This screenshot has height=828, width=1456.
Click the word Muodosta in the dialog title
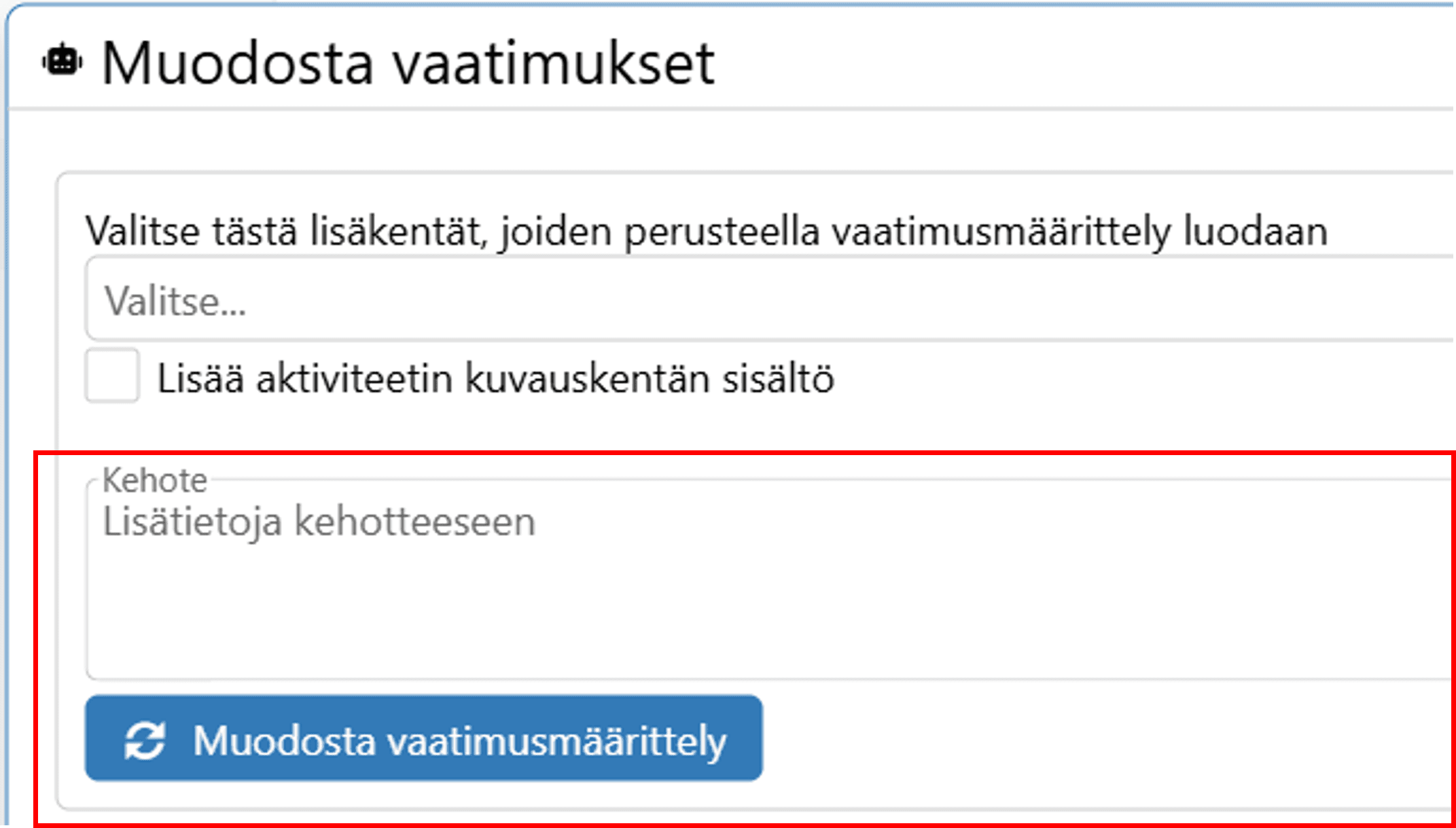pyautogui.click(x=238, y=63)
